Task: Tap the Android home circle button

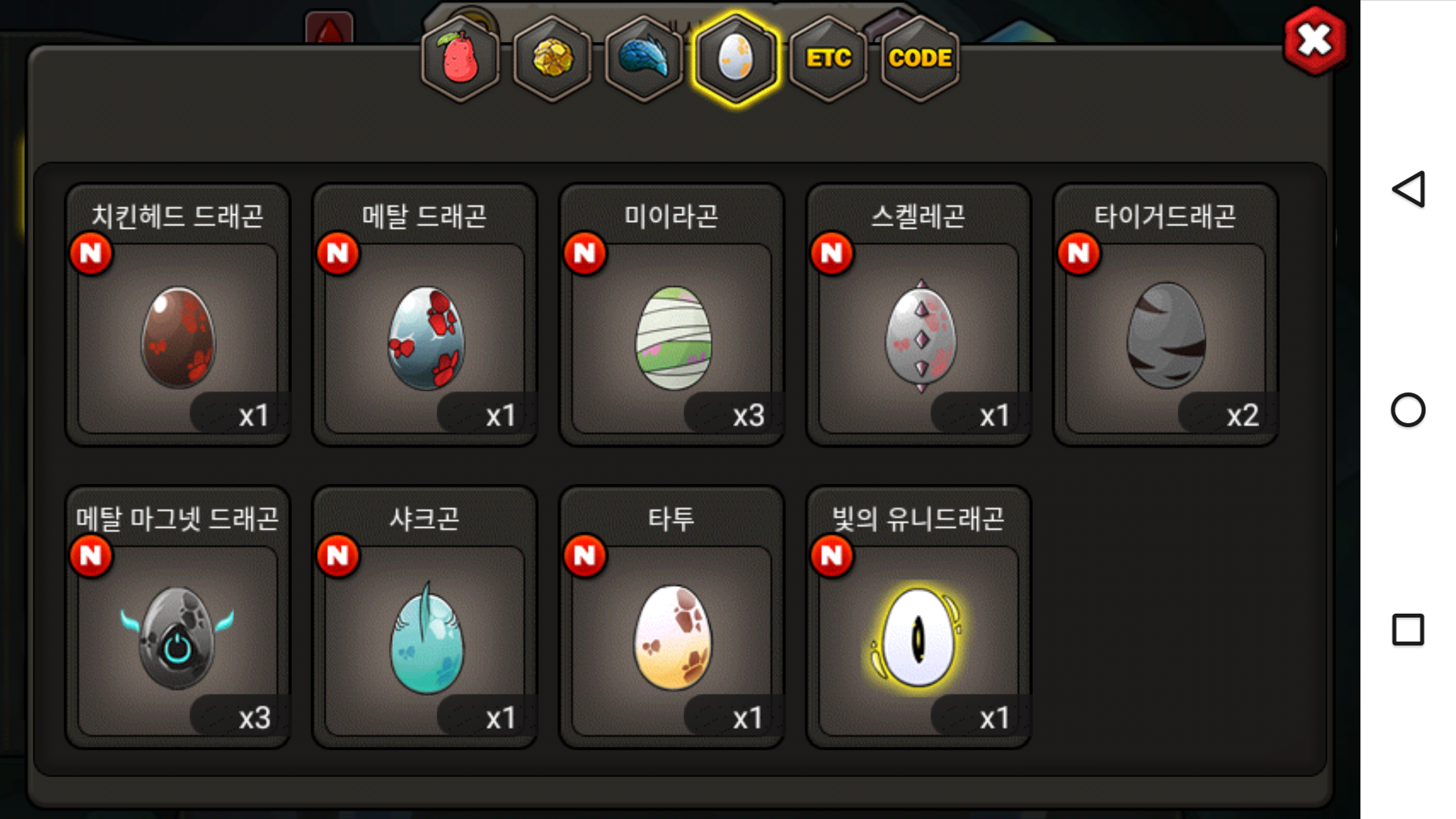Action: [1408, 409]
